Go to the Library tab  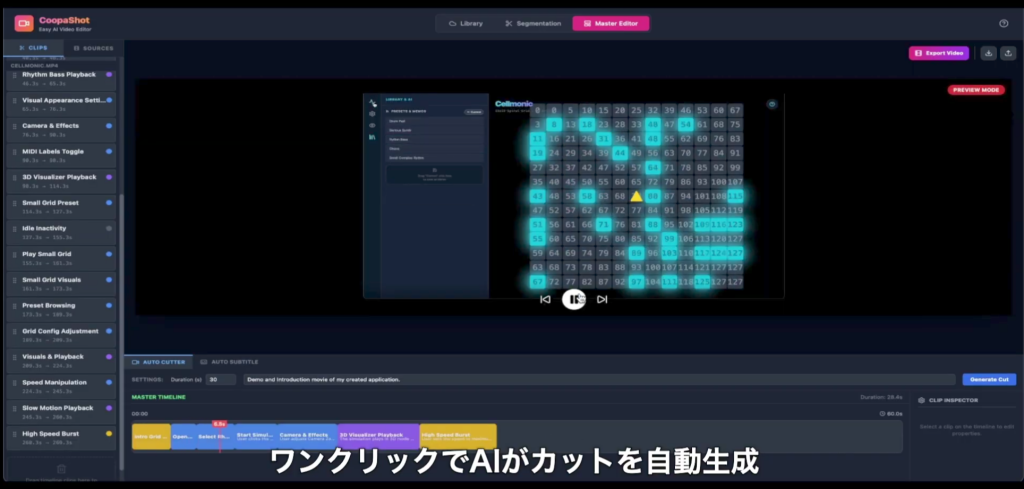tap(466, 23)
